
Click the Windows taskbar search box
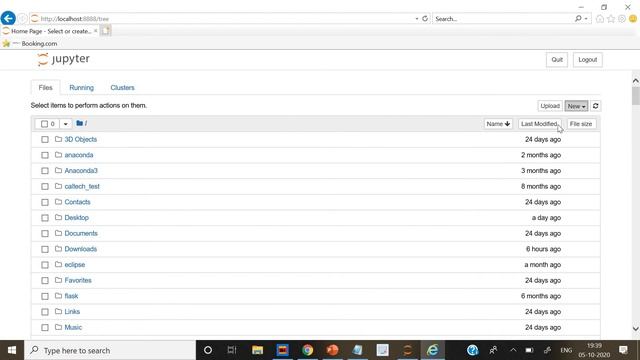click(110, 350)
